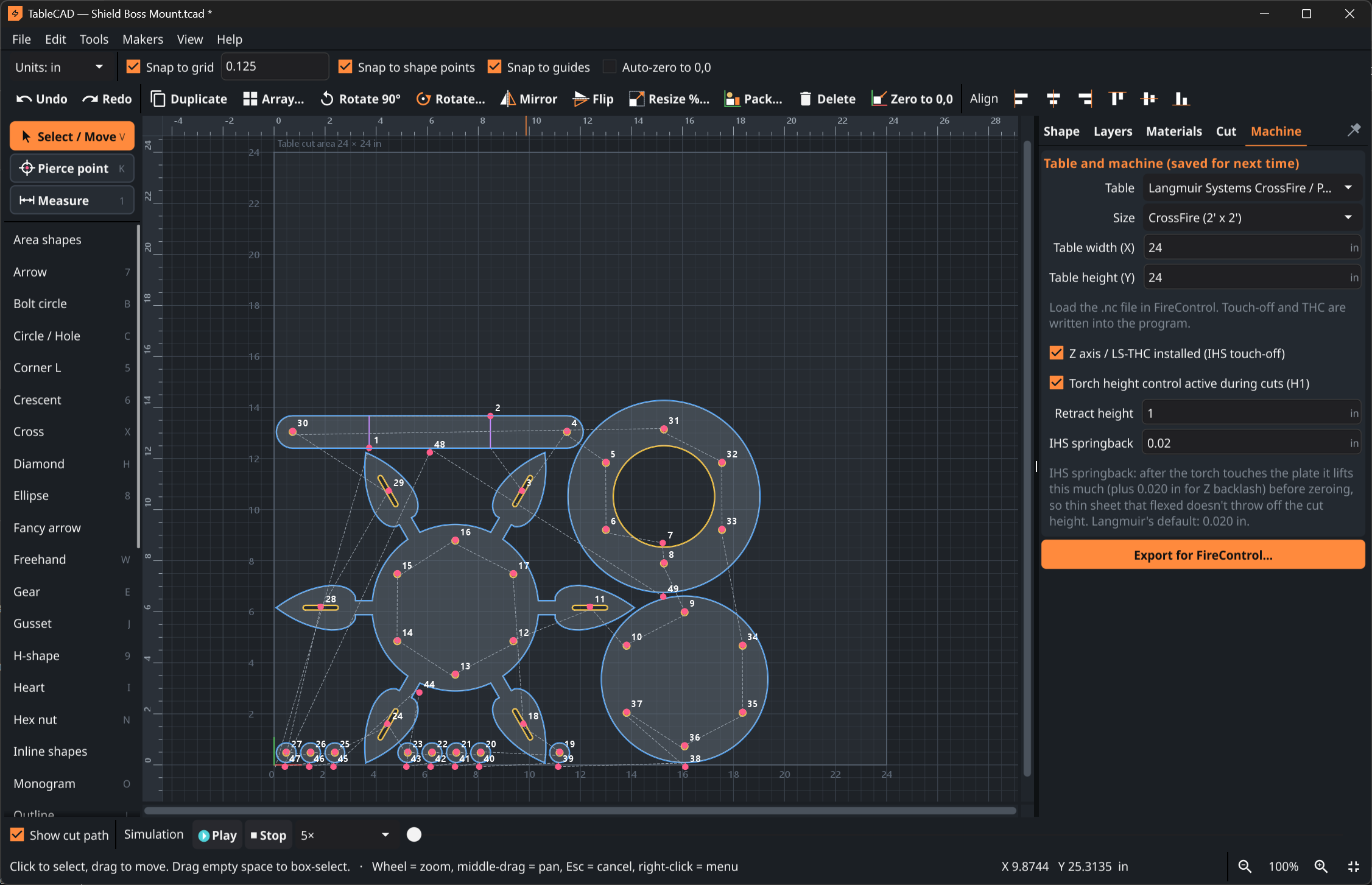The height and width of the screenshot is (885, 1372).
Task: Switch to the Materials tab
Action: coord(1174,131)
